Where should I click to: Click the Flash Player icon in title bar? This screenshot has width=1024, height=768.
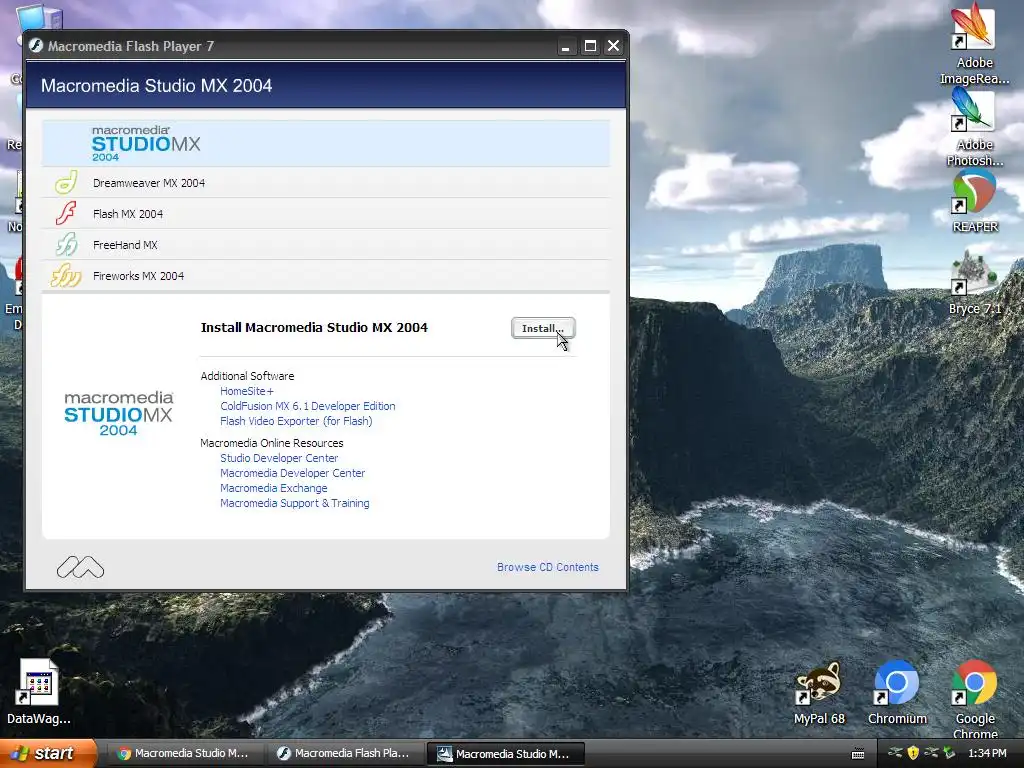(36, 46)
